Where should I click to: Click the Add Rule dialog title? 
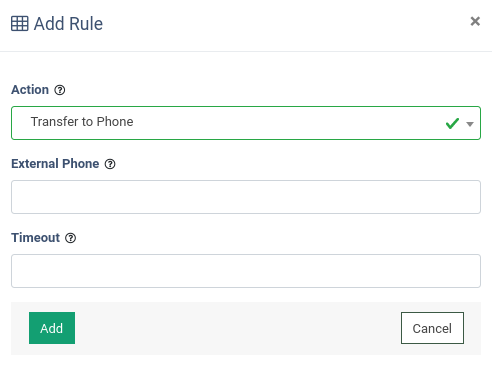(68, 24)
